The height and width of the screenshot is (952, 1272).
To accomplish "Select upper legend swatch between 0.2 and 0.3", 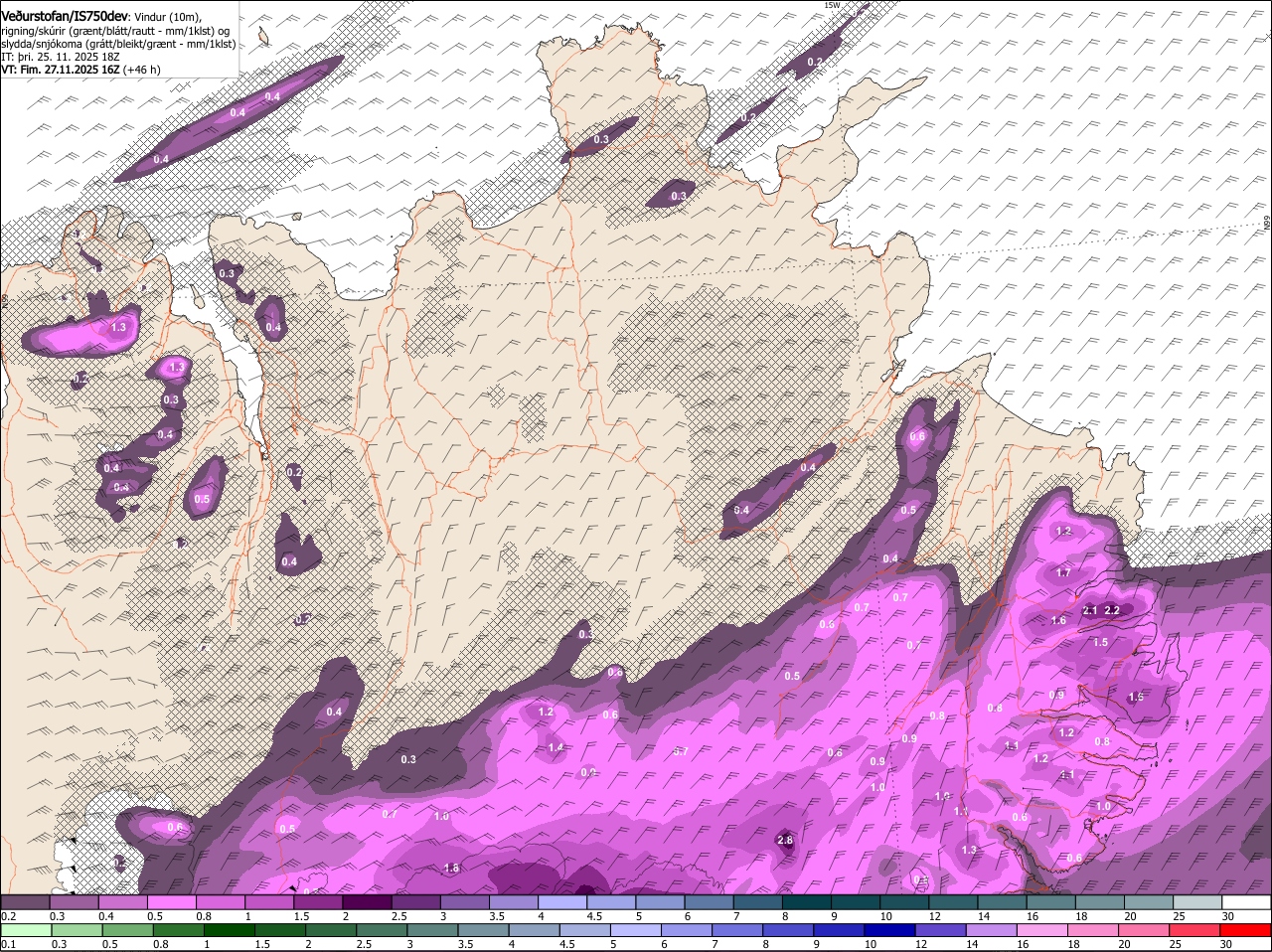I will pyautogui.click(x=25, y=902).
